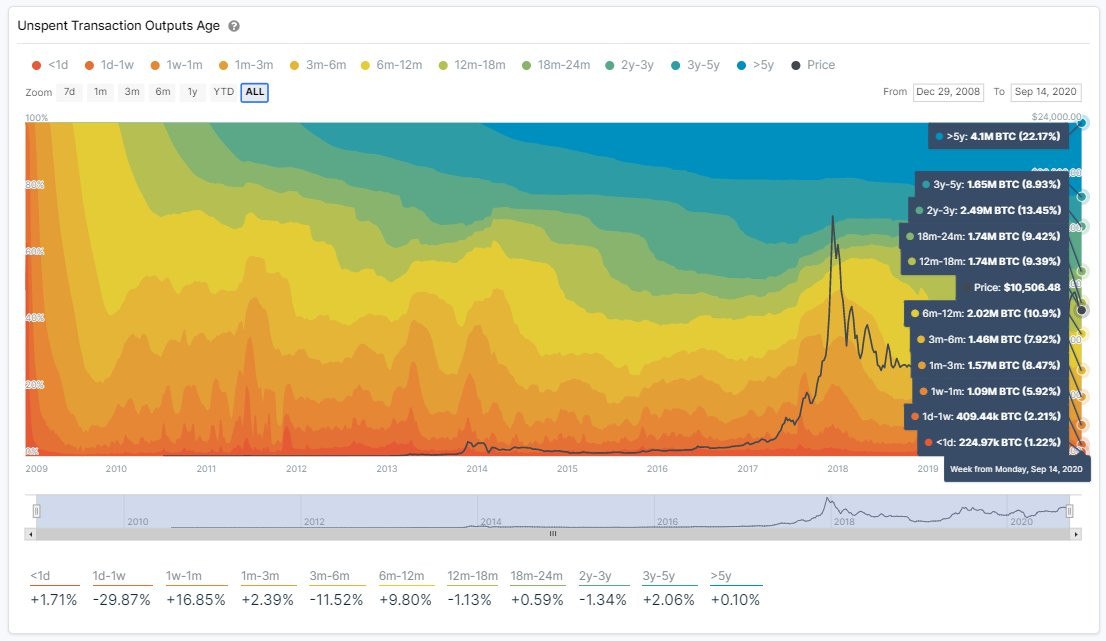
Task: Click the scrollbar right arrow
Action: pyautogui.click(x=1076, y=534)
